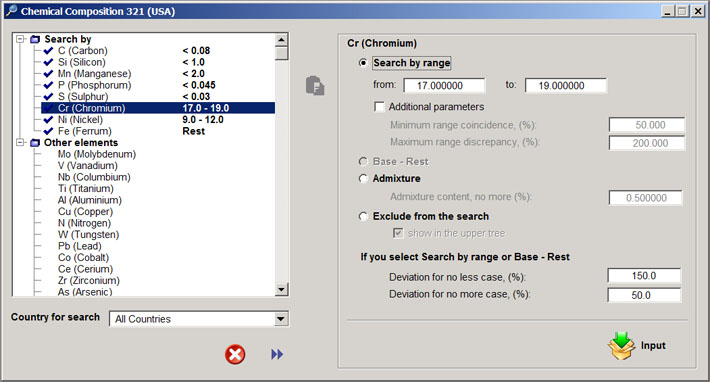Viewport: 710px width, 382px height.
Task: Open the Country for search dropdown
Action: pos(281,319)
